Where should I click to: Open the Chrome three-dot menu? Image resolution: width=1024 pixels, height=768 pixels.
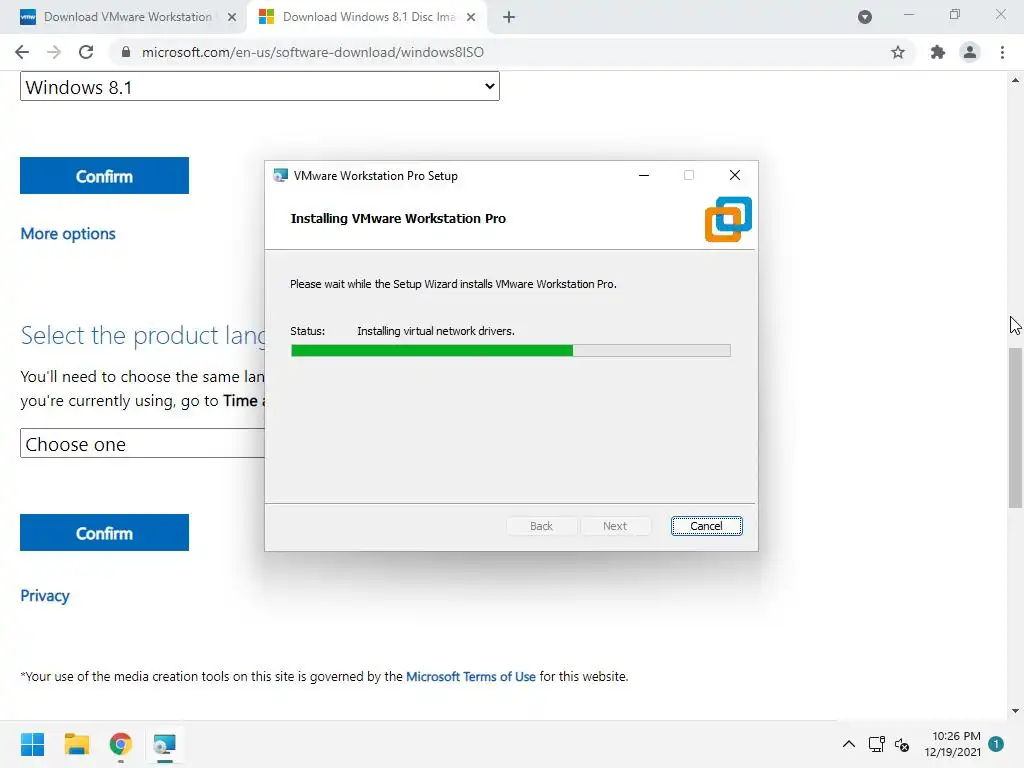[x=1002, y=52]
